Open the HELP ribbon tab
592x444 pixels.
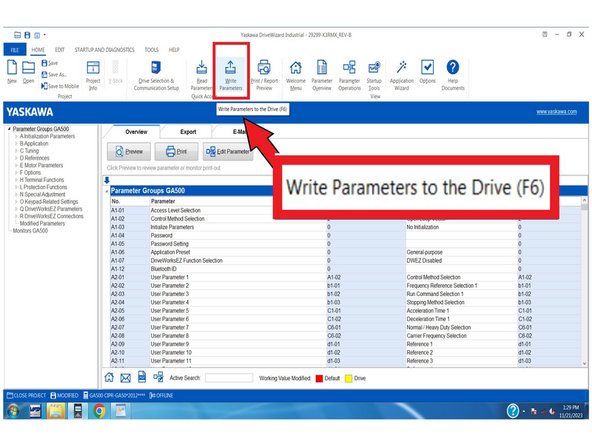[x=174, y=50]
